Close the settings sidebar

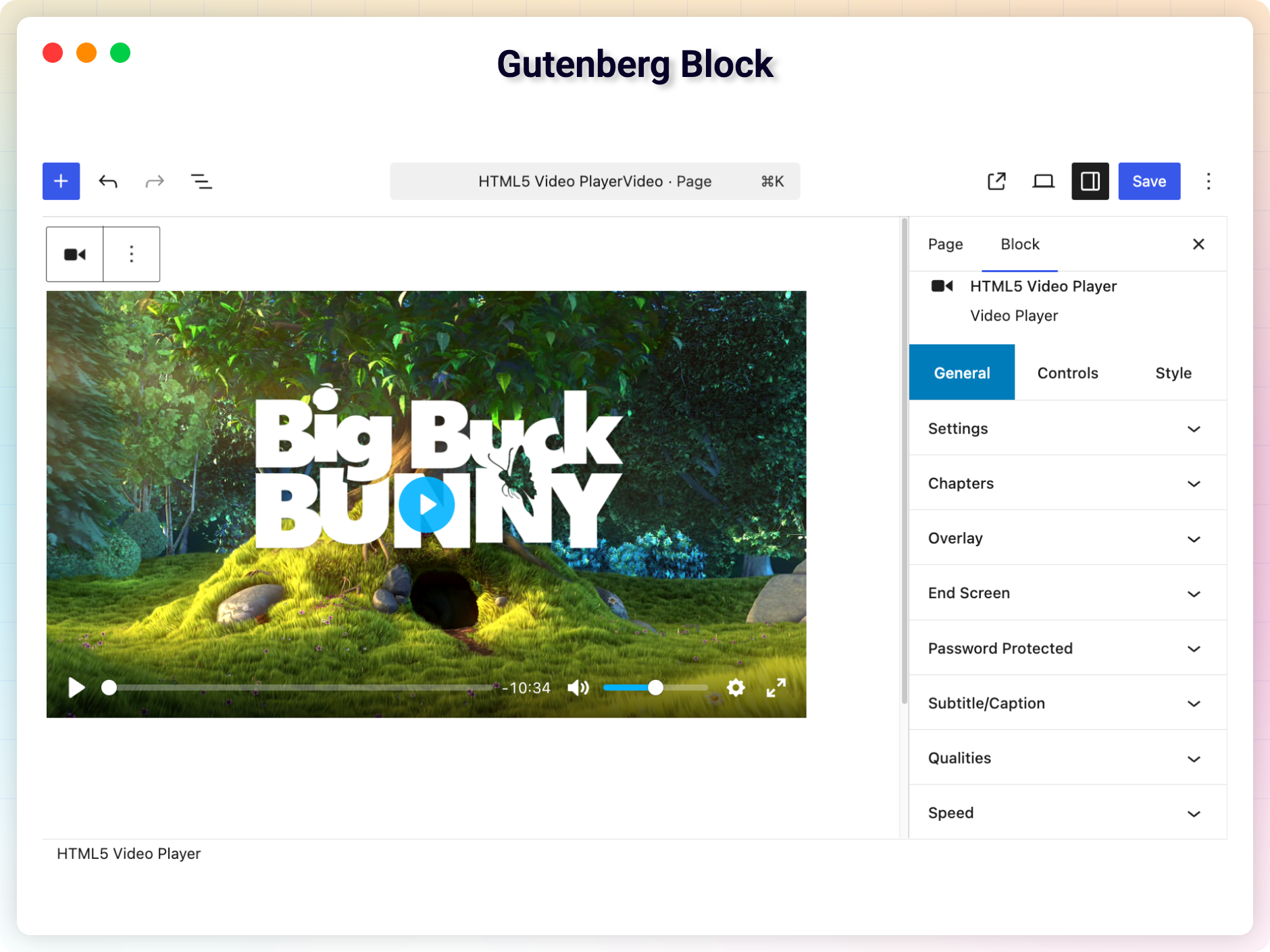point(1198,244)
